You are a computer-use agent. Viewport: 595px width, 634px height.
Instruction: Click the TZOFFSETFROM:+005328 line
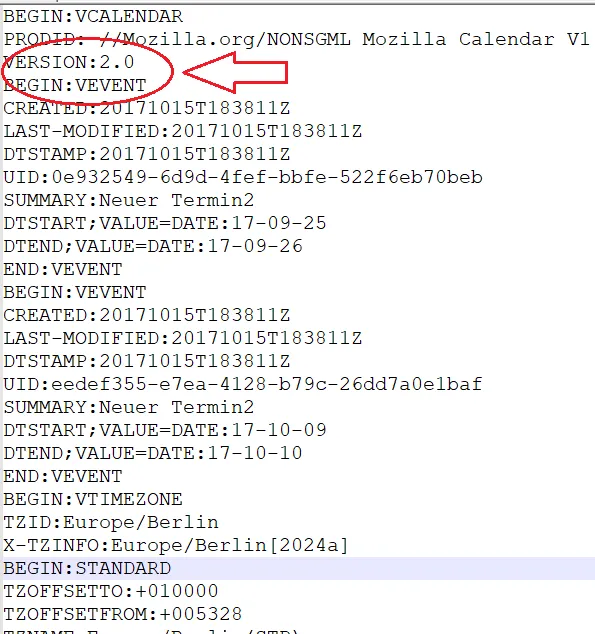tap(123, 615)
